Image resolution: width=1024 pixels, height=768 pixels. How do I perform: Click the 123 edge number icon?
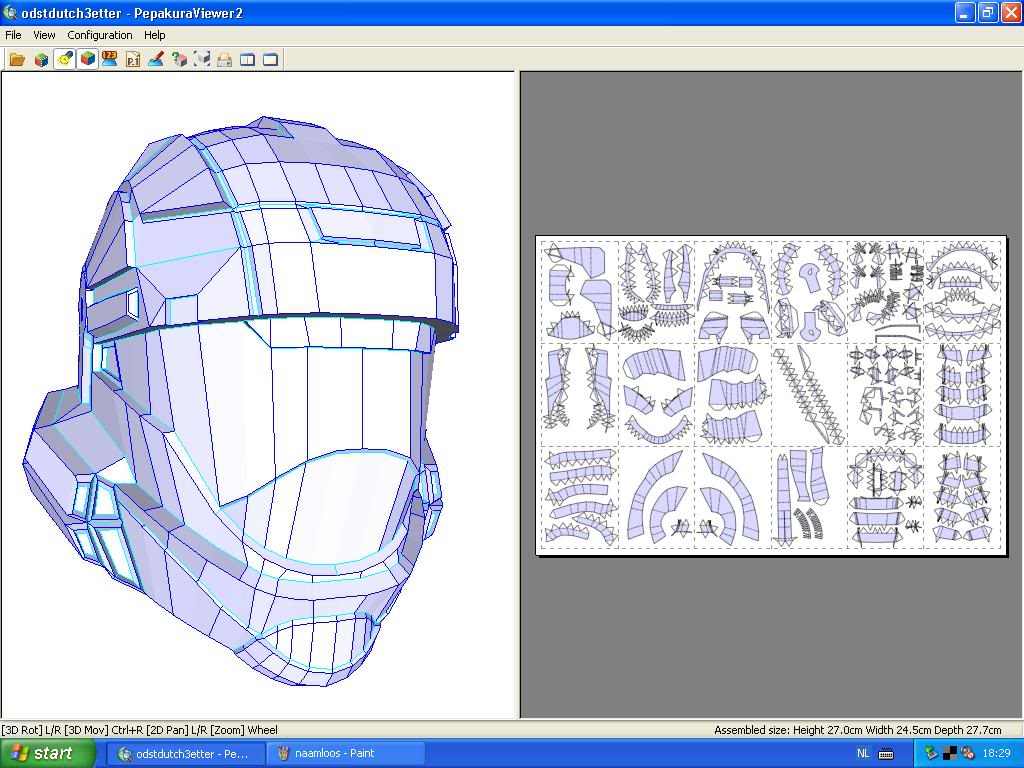point(110,59)
